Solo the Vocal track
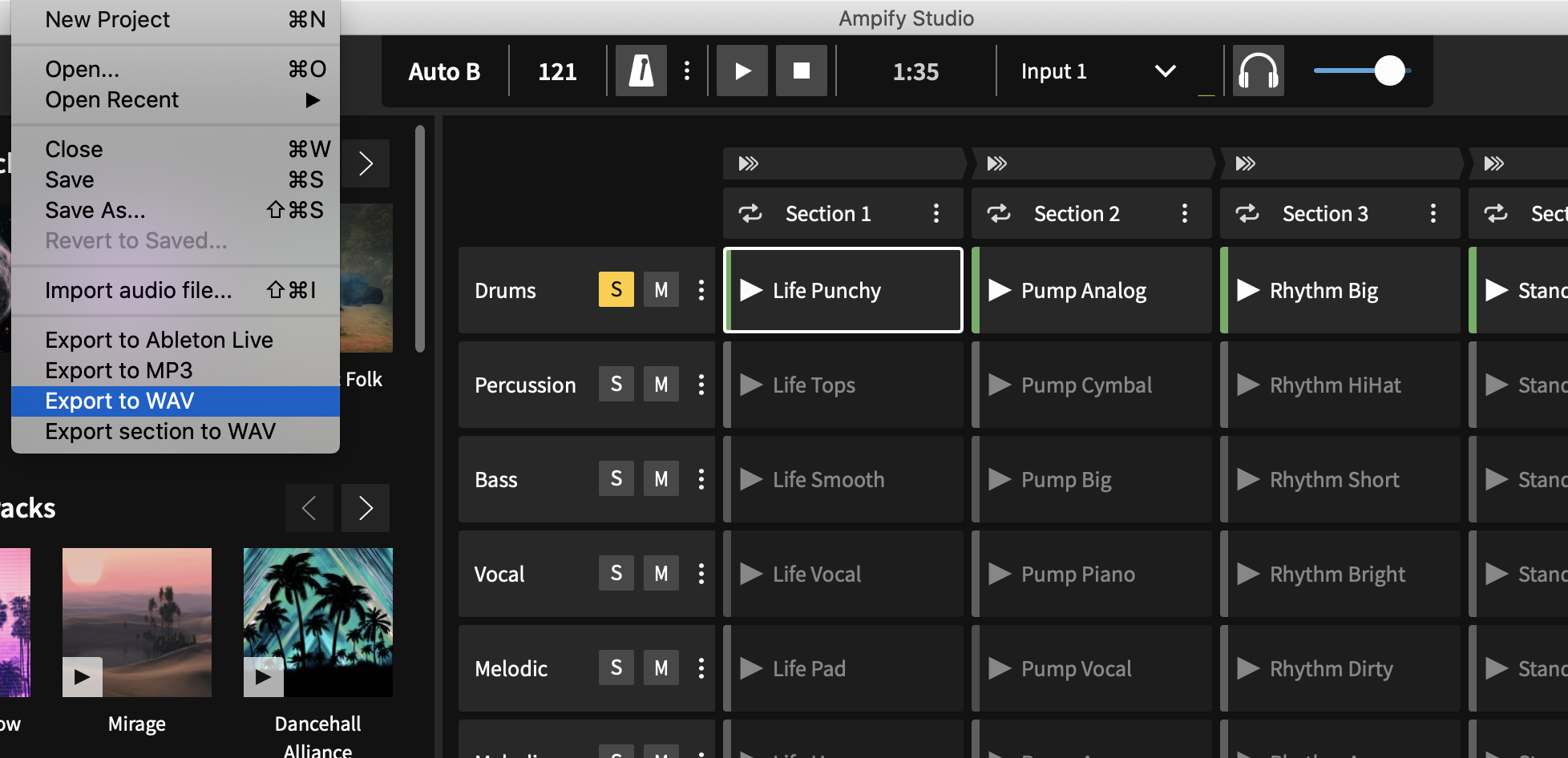 point(616,573)
